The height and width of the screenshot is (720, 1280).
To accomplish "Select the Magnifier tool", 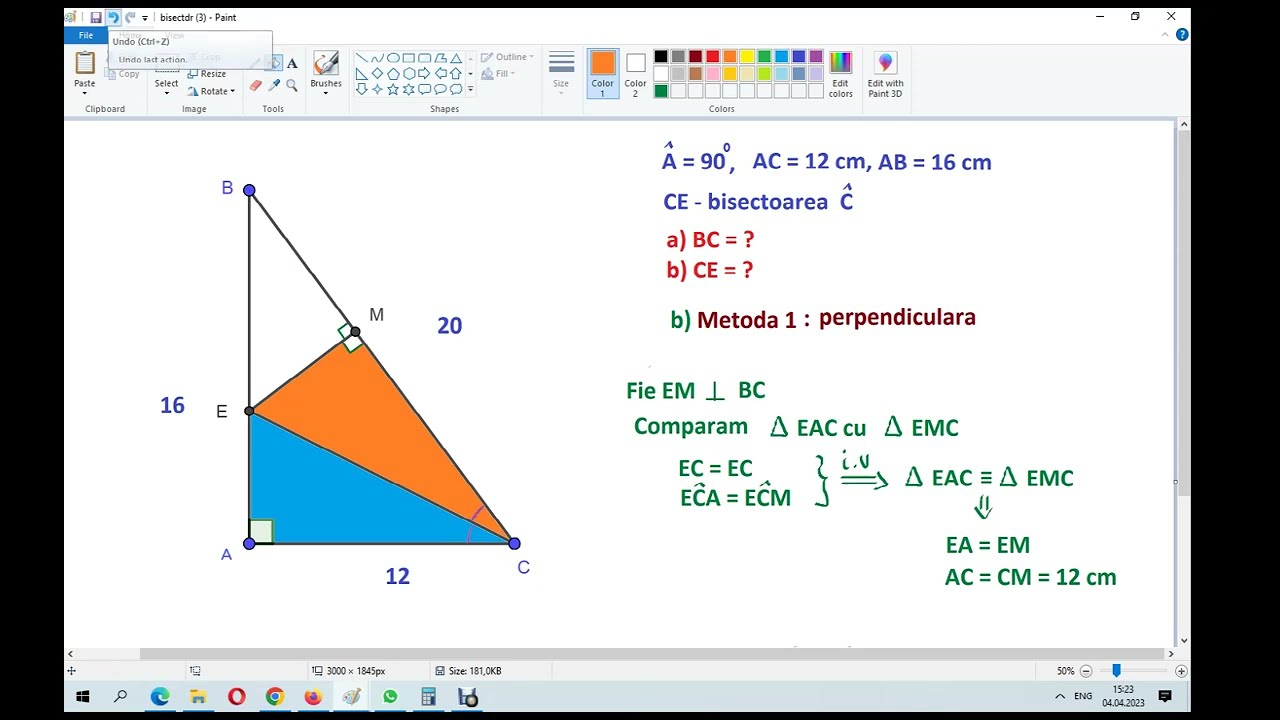I will point(292,86).
